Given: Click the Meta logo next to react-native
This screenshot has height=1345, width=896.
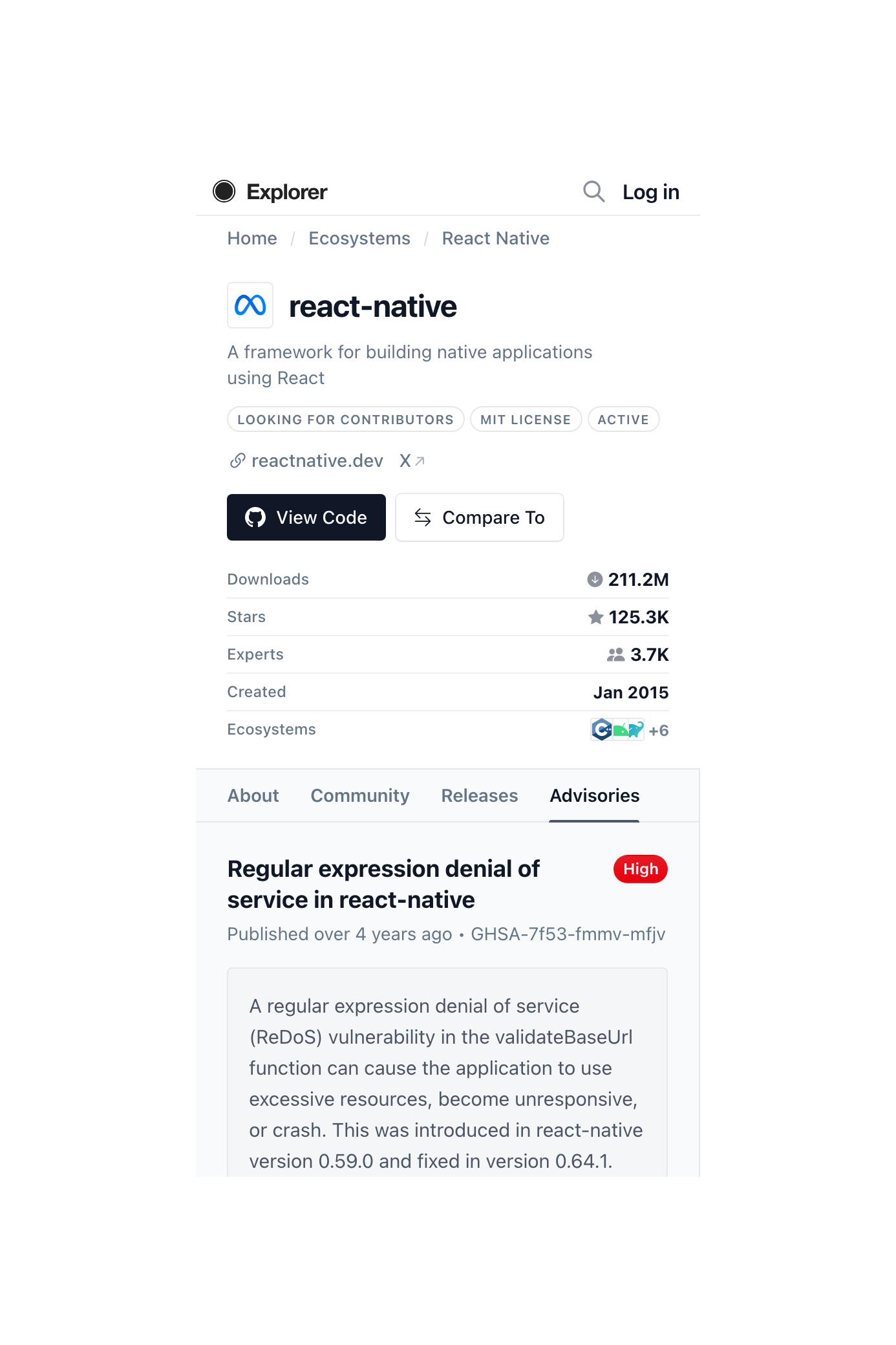Looking at the screenshot, I should coord(250,305).
